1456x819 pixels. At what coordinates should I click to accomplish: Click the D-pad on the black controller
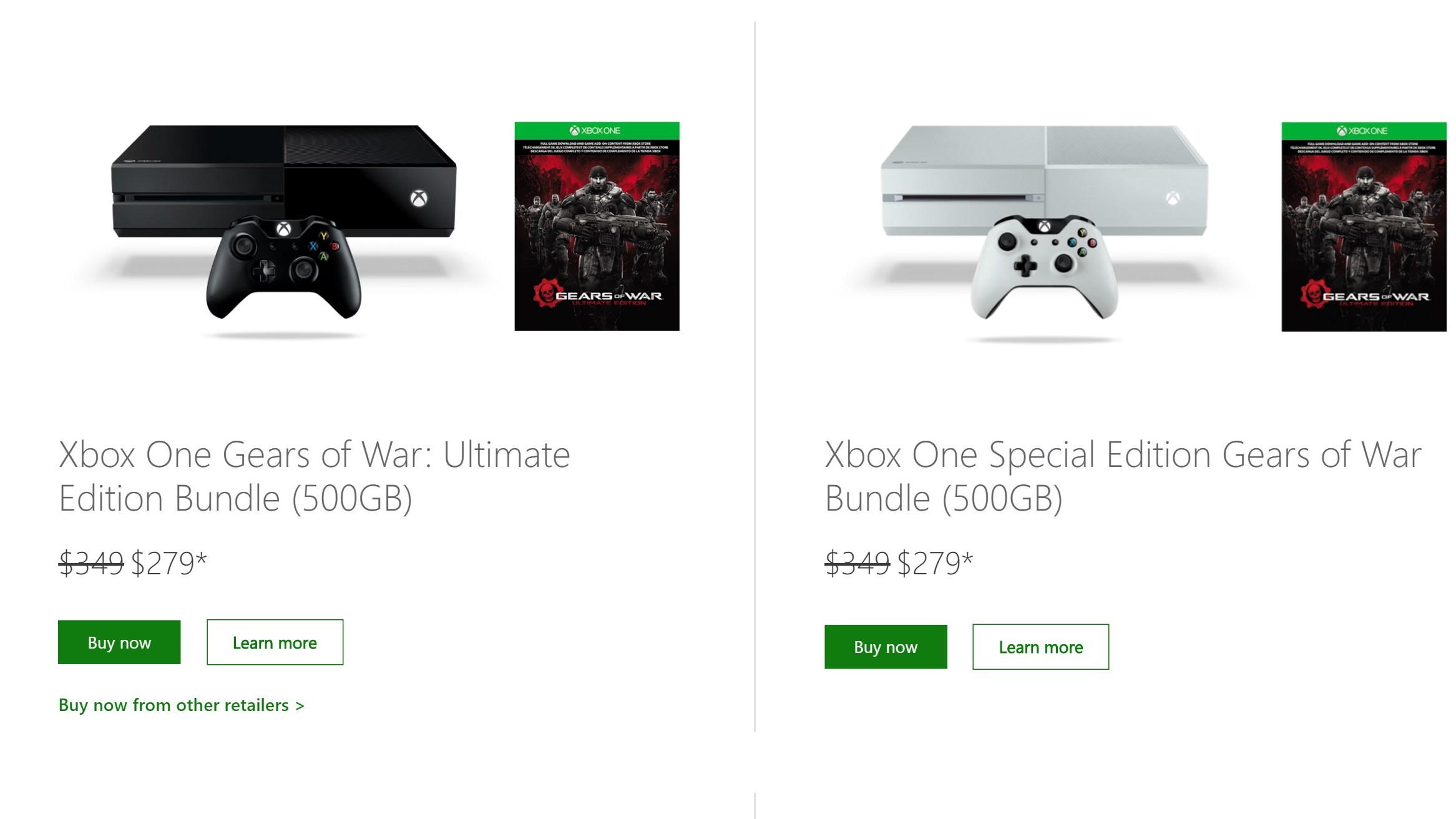pos(263,270)
